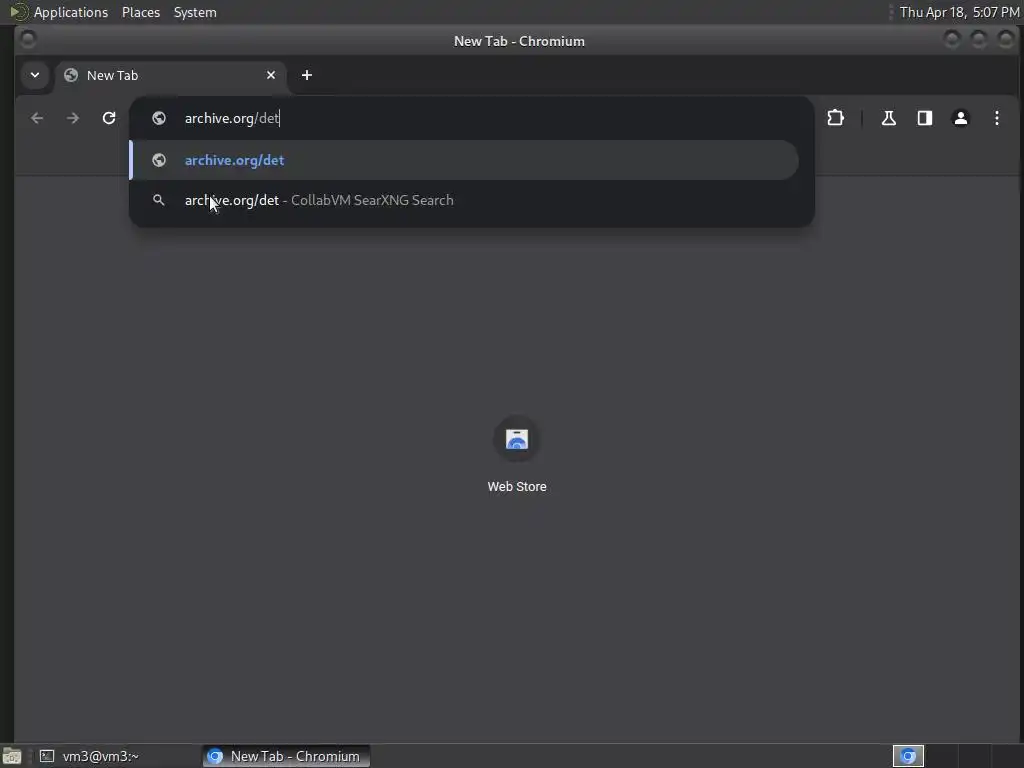Open the Extensions puzzle icon

(835, 118)
